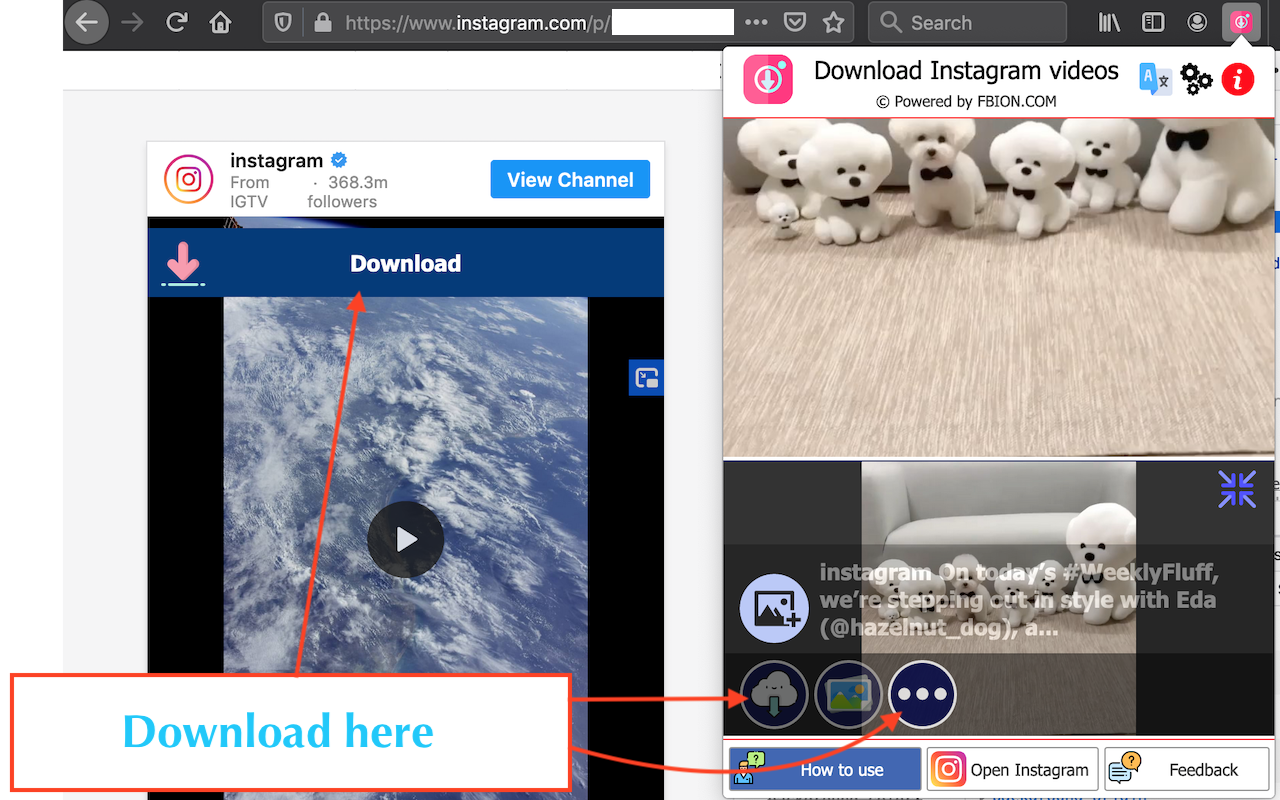The width and height of the screenshot is (1280, 800).
Task: Click the picture-in-picture icon on video
Action: click(647, 378)
